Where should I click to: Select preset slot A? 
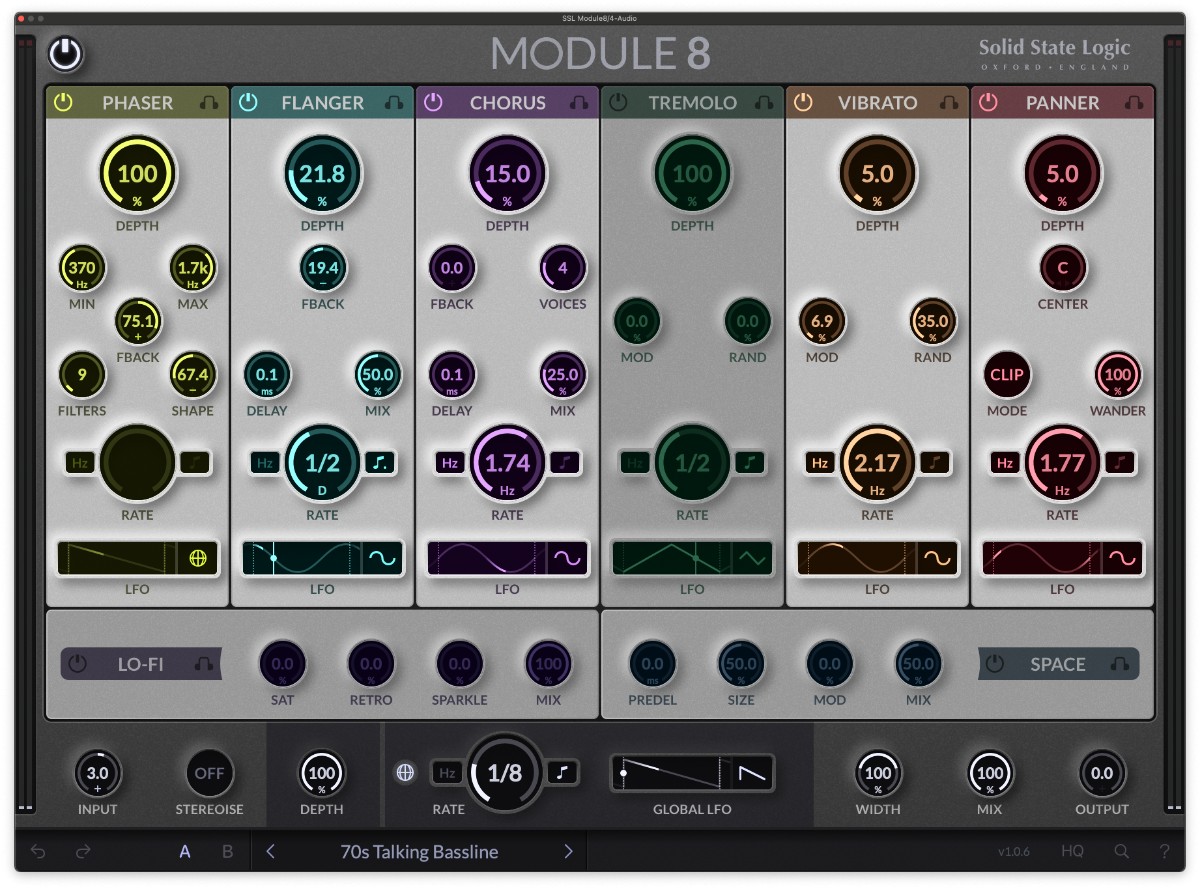click(184, 851)
